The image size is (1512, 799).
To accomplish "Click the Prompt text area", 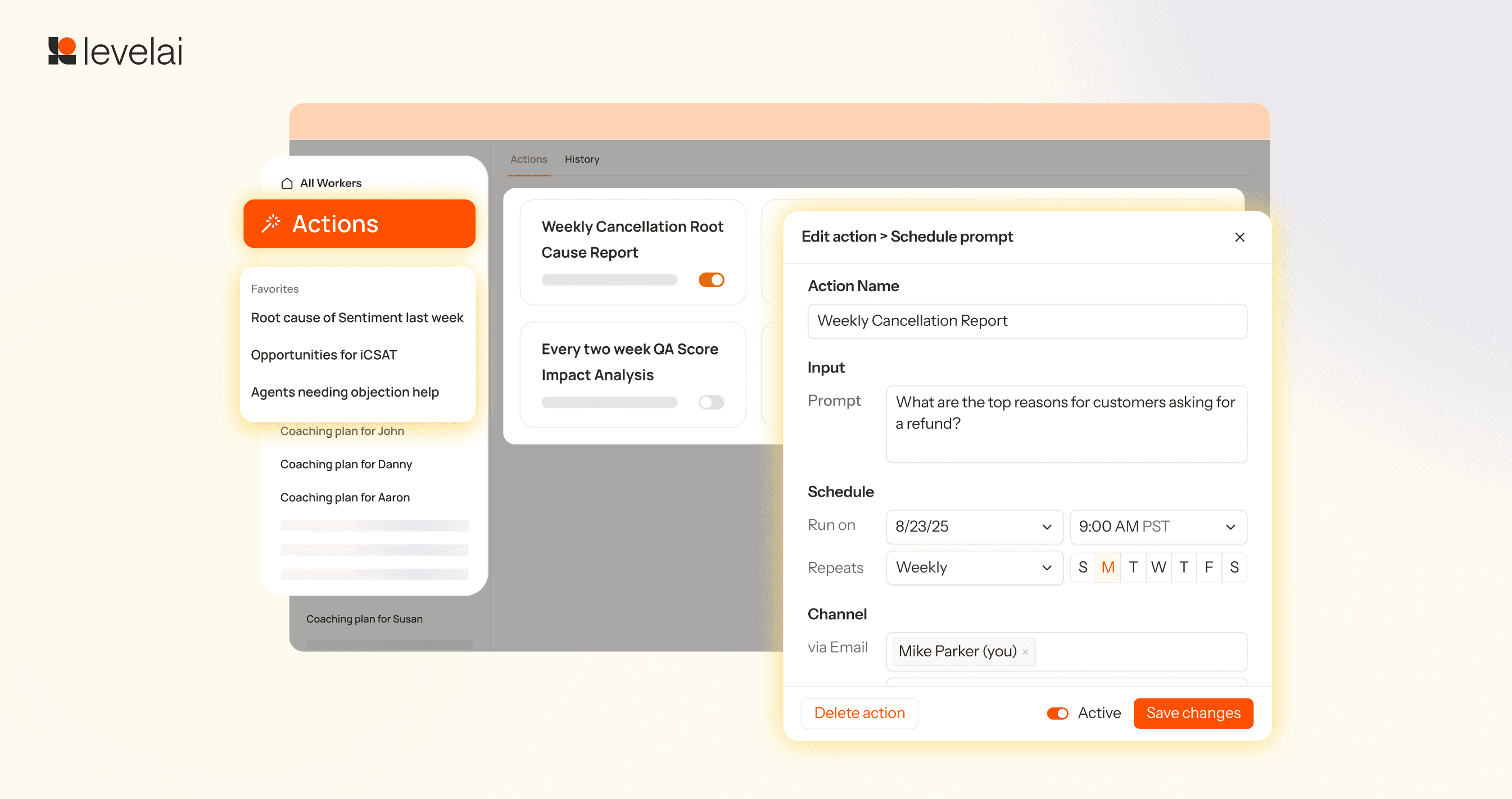I will pos(1066,424).
